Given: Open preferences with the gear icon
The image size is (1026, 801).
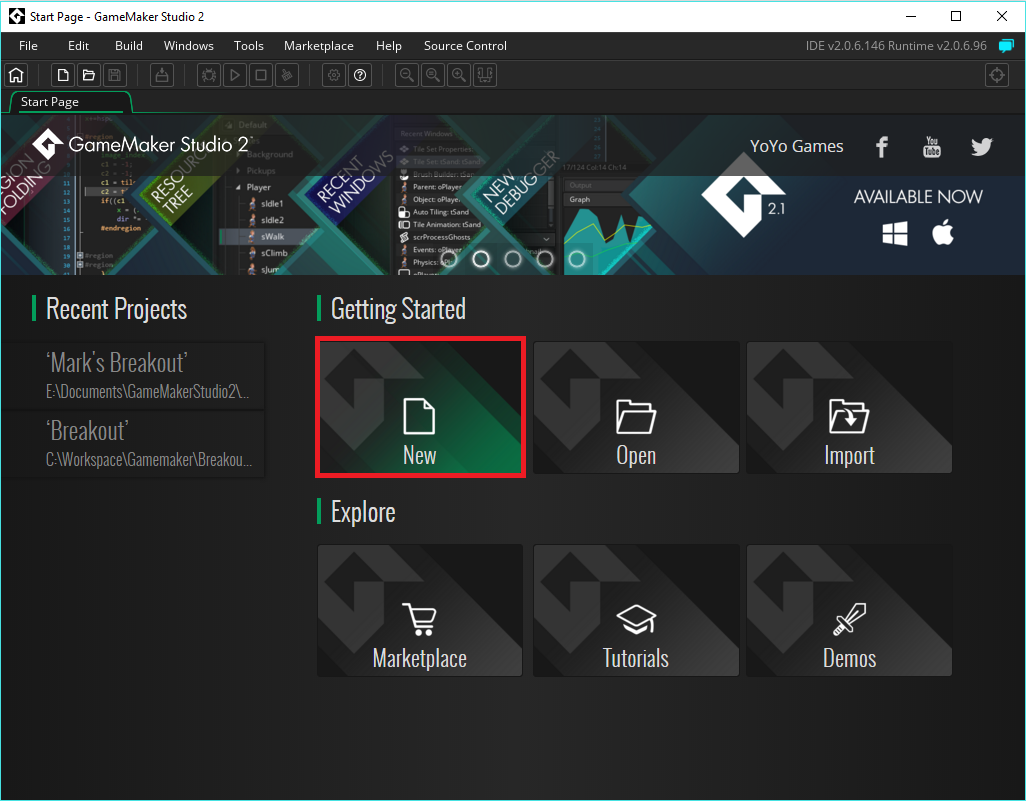Looking at the screenshot, I should click(x=334, y=74).
